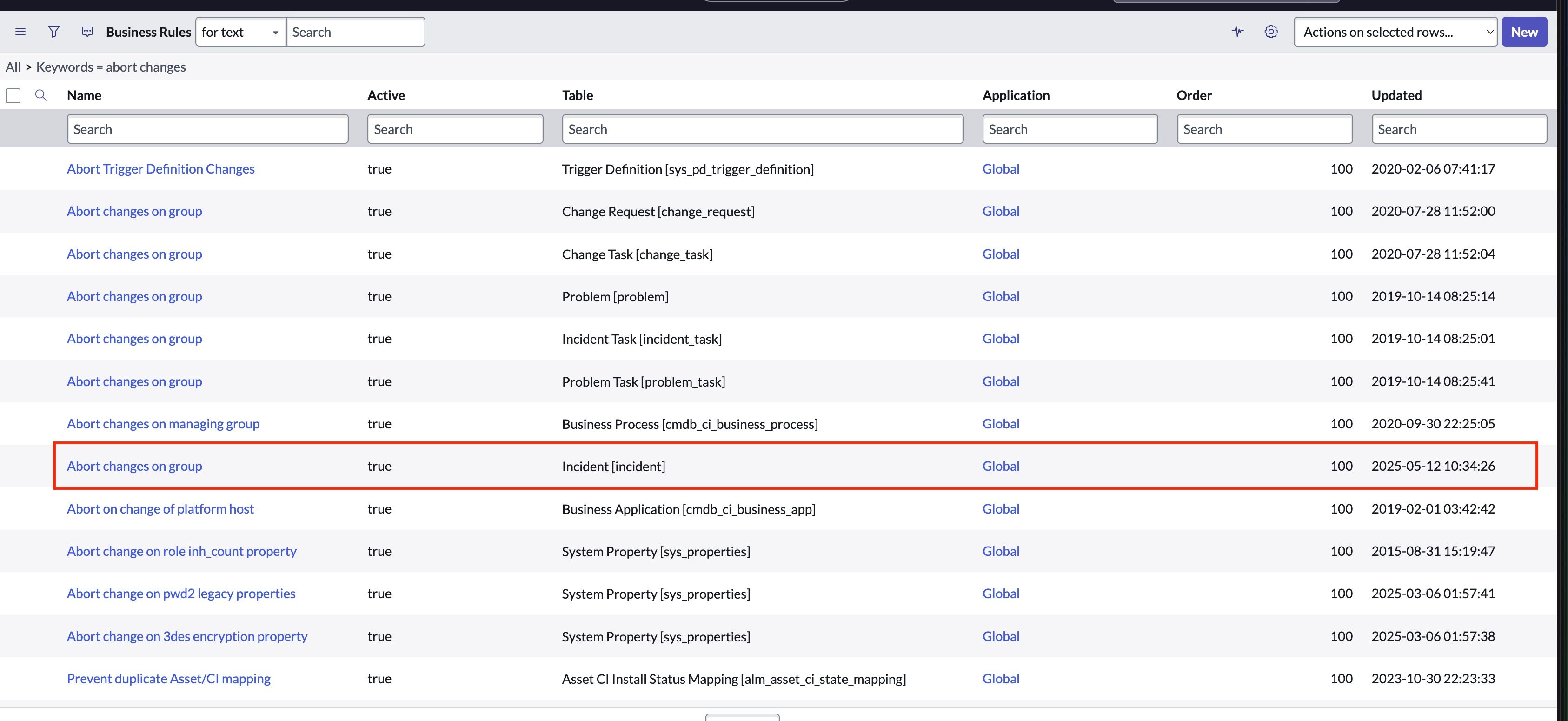The width and height of the screenshot is (1568, 721).
Task: Open the activity stream chat icon
Action: (x=87, y=32)
